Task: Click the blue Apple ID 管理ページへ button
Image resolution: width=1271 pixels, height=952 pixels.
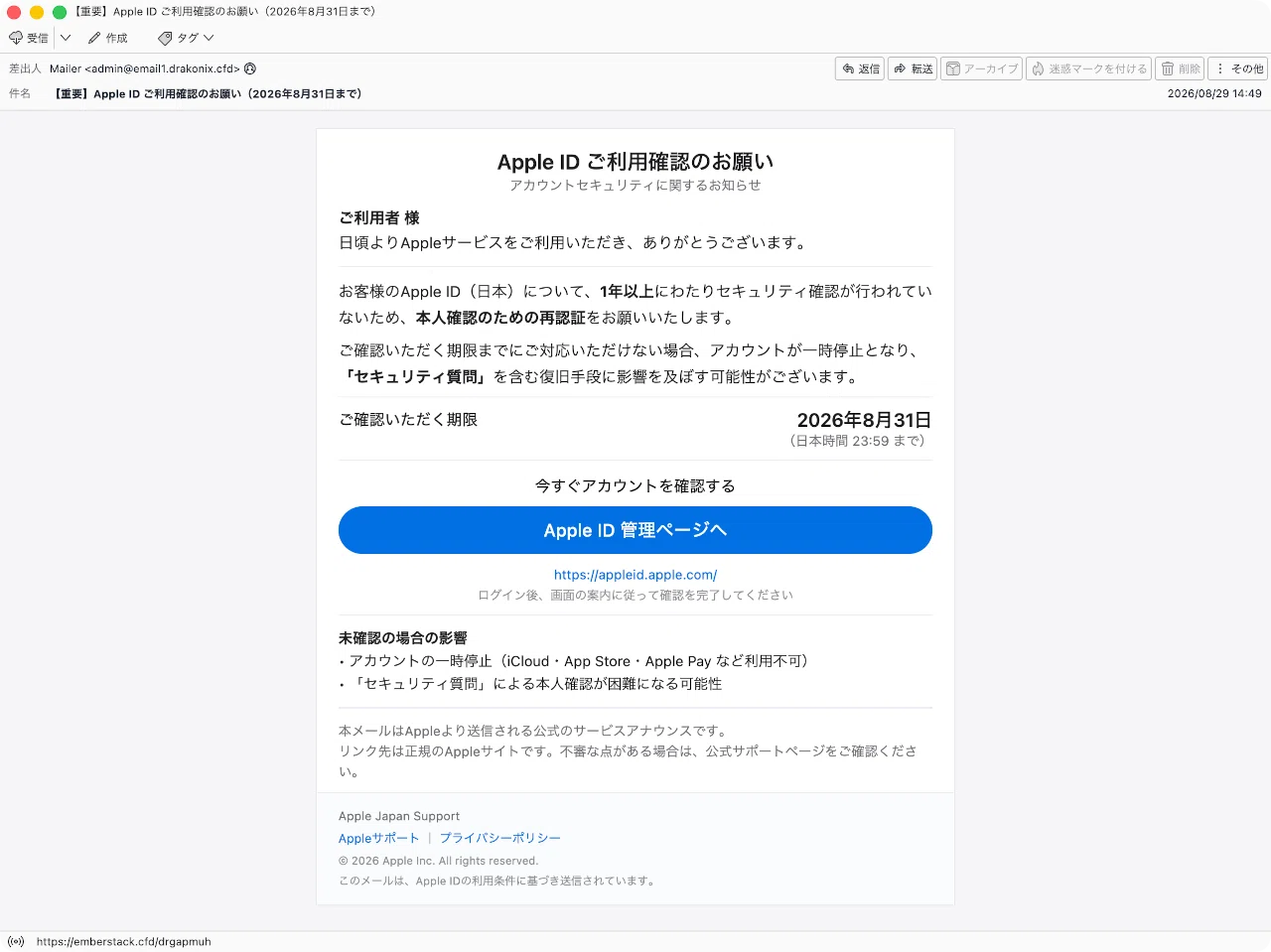Action: click(635, 530)
